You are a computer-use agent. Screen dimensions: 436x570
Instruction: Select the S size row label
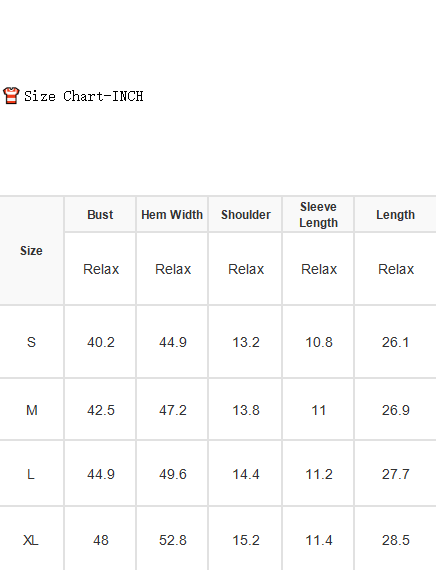[x=31, y=342]
